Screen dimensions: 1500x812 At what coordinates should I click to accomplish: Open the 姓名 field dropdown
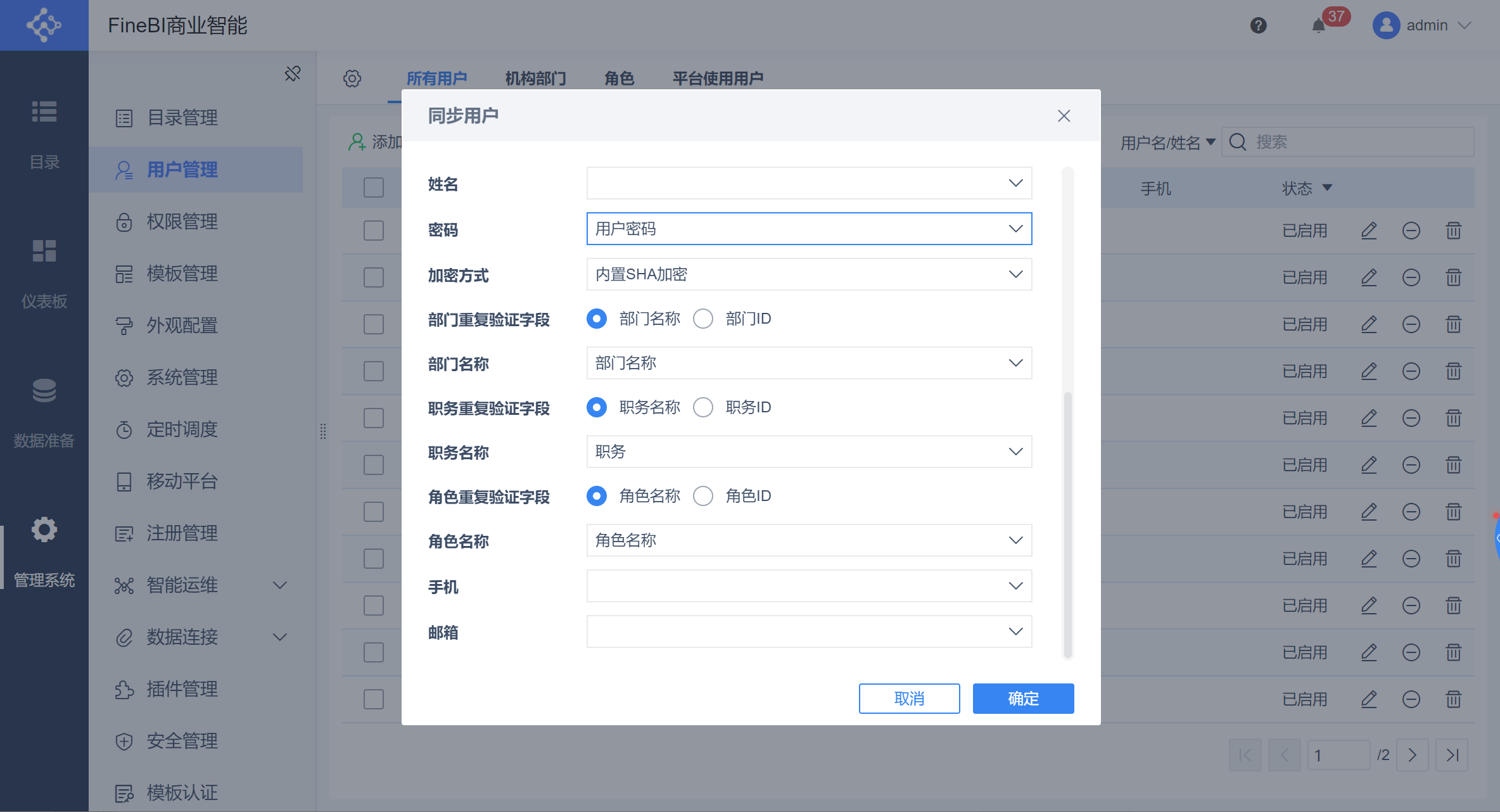(809, 183)
